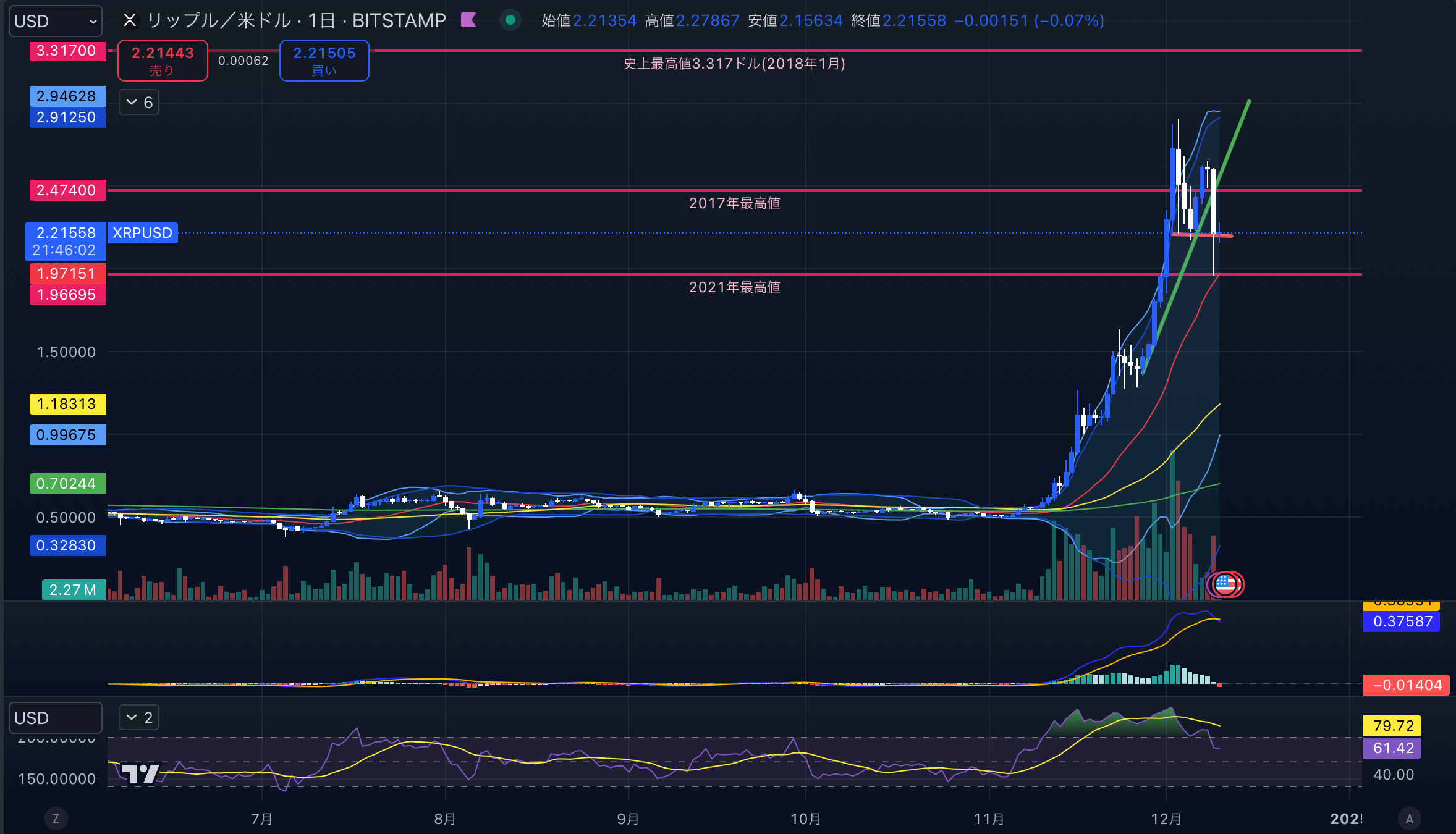Click the 2.21443 sell button
The height and width of the screenshot is (834, 1456).
tap(163, 61)
